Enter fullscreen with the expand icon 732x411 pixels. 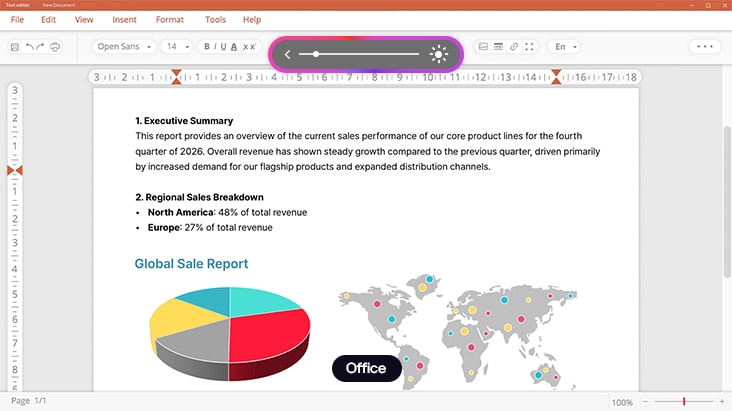[x=529, y=47]
